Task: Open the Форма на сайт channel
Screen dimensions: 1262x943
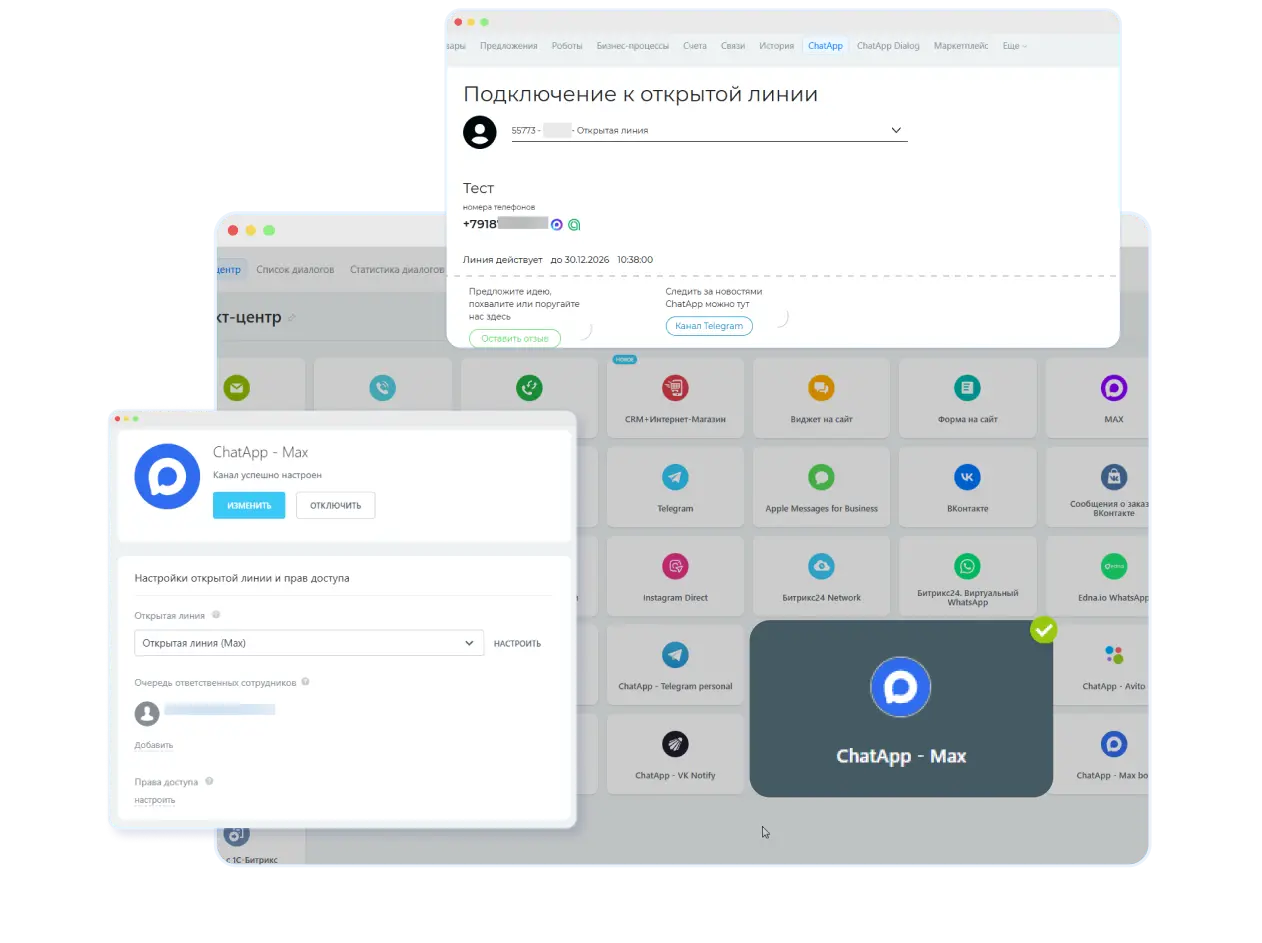Action: pos(967,397)
